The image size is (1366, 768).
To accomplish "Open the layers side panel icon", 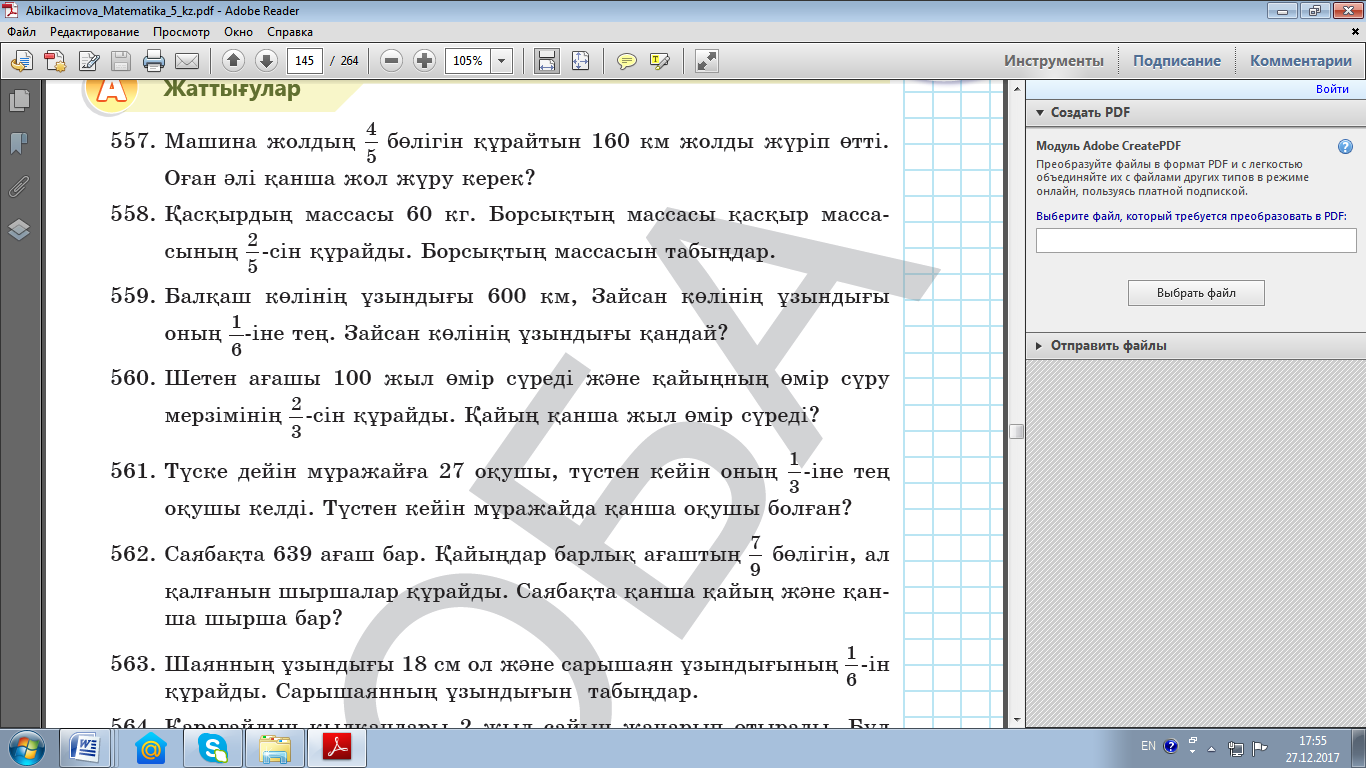I will (19, 229).
